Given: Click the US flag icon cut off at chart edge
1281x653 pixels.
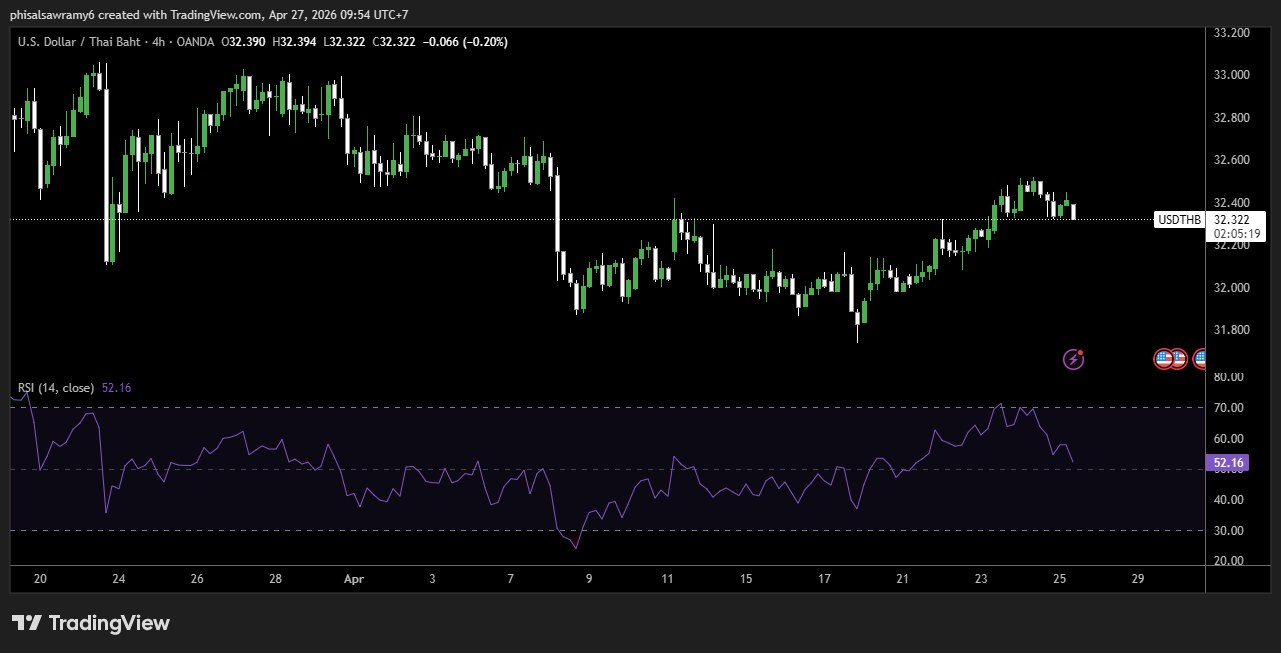Looking at the screenshot, I should pyautogui.click(x=1200, y=358).
